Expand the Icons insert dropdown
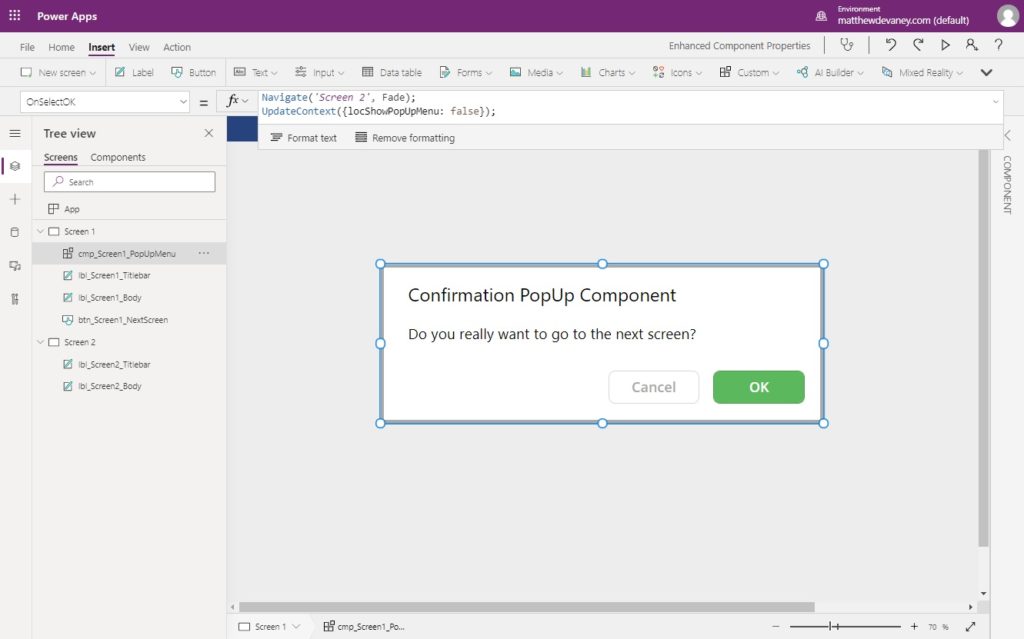 [677, 73]
